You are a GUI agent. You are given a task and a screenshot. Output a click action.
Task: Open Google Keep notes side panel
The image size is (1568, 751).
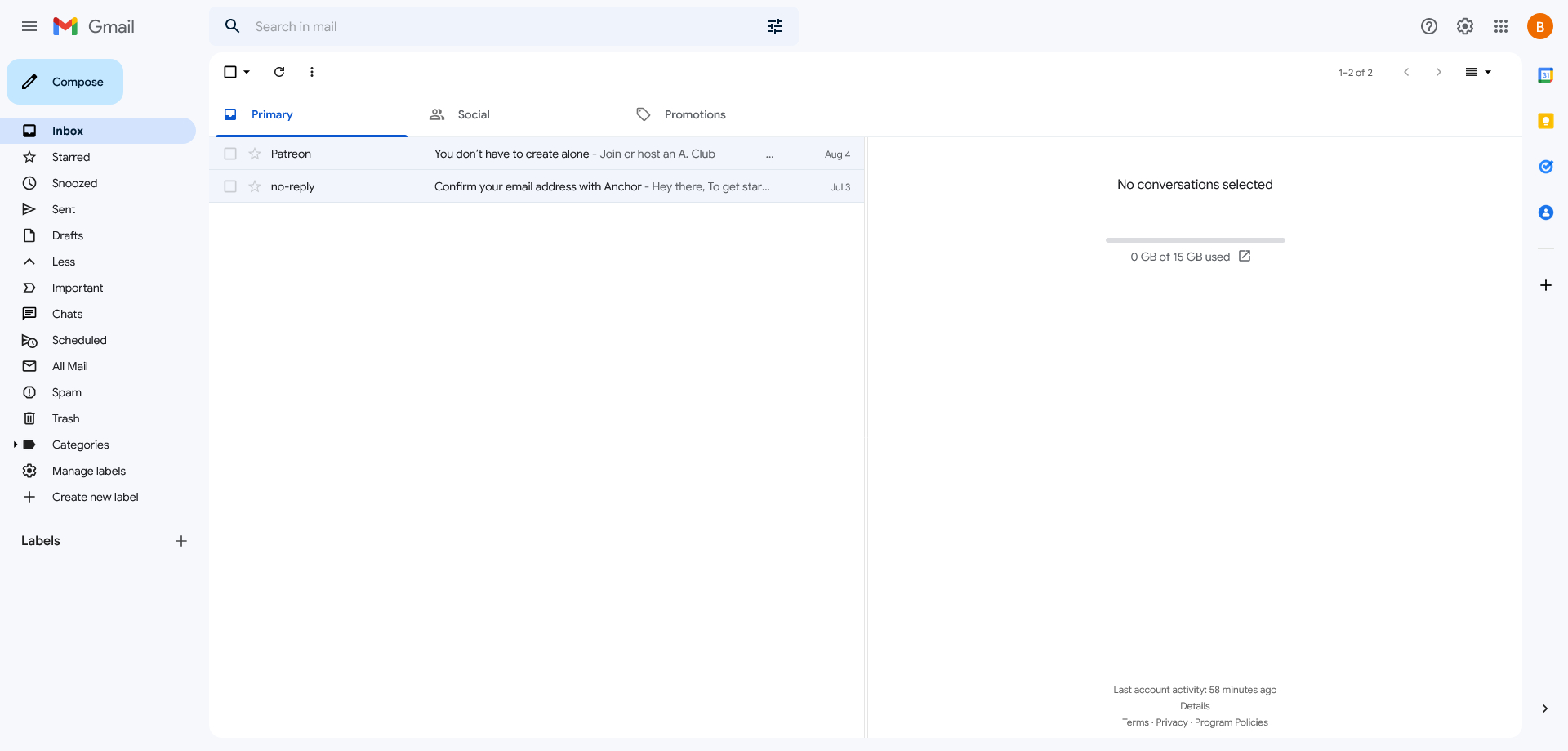click(1547, 120)
